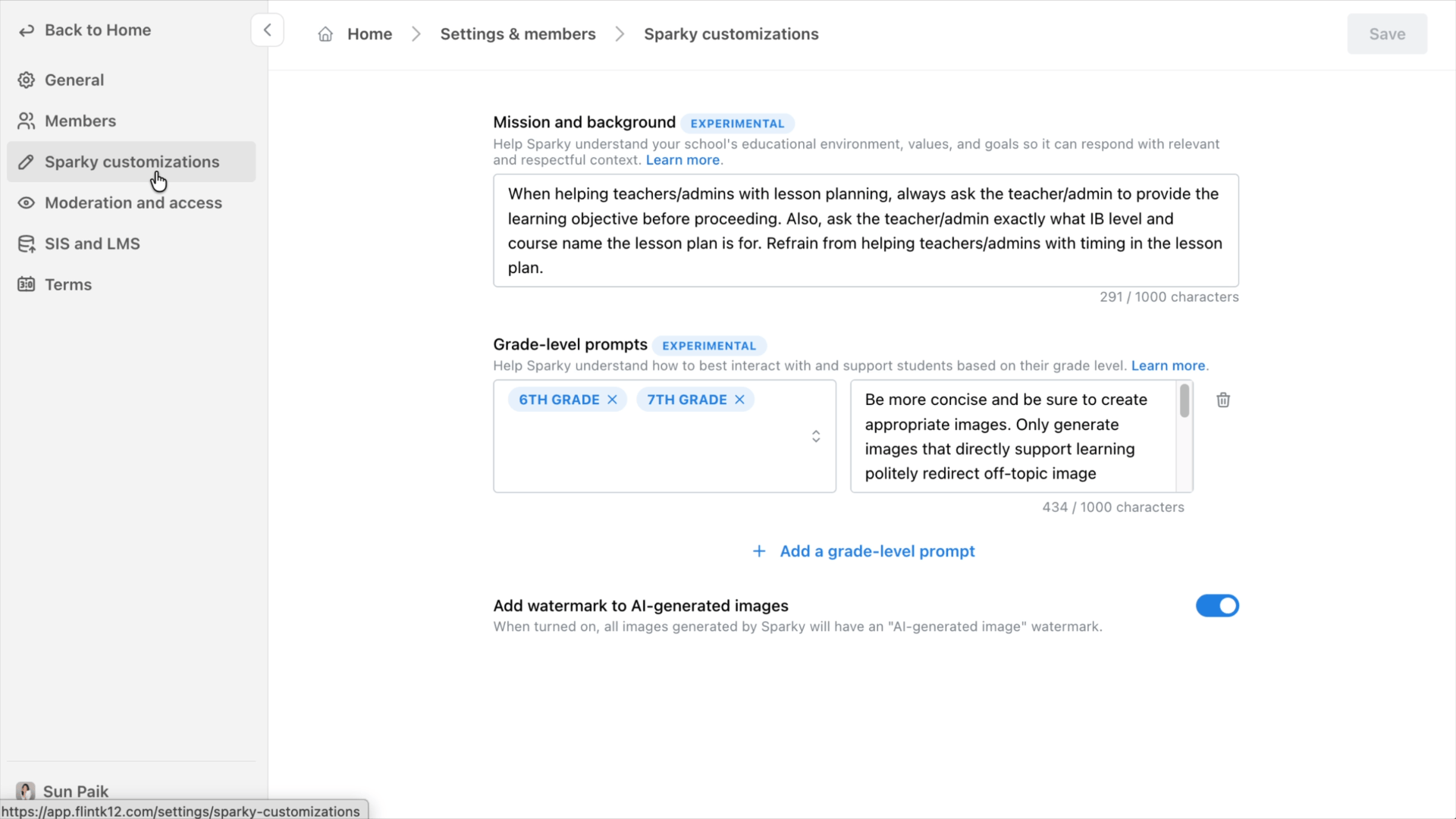Viewport: 1456px width, 819px height.
Task: Navigate to Settings & members breadcrumb
Action: click(518, 33)
